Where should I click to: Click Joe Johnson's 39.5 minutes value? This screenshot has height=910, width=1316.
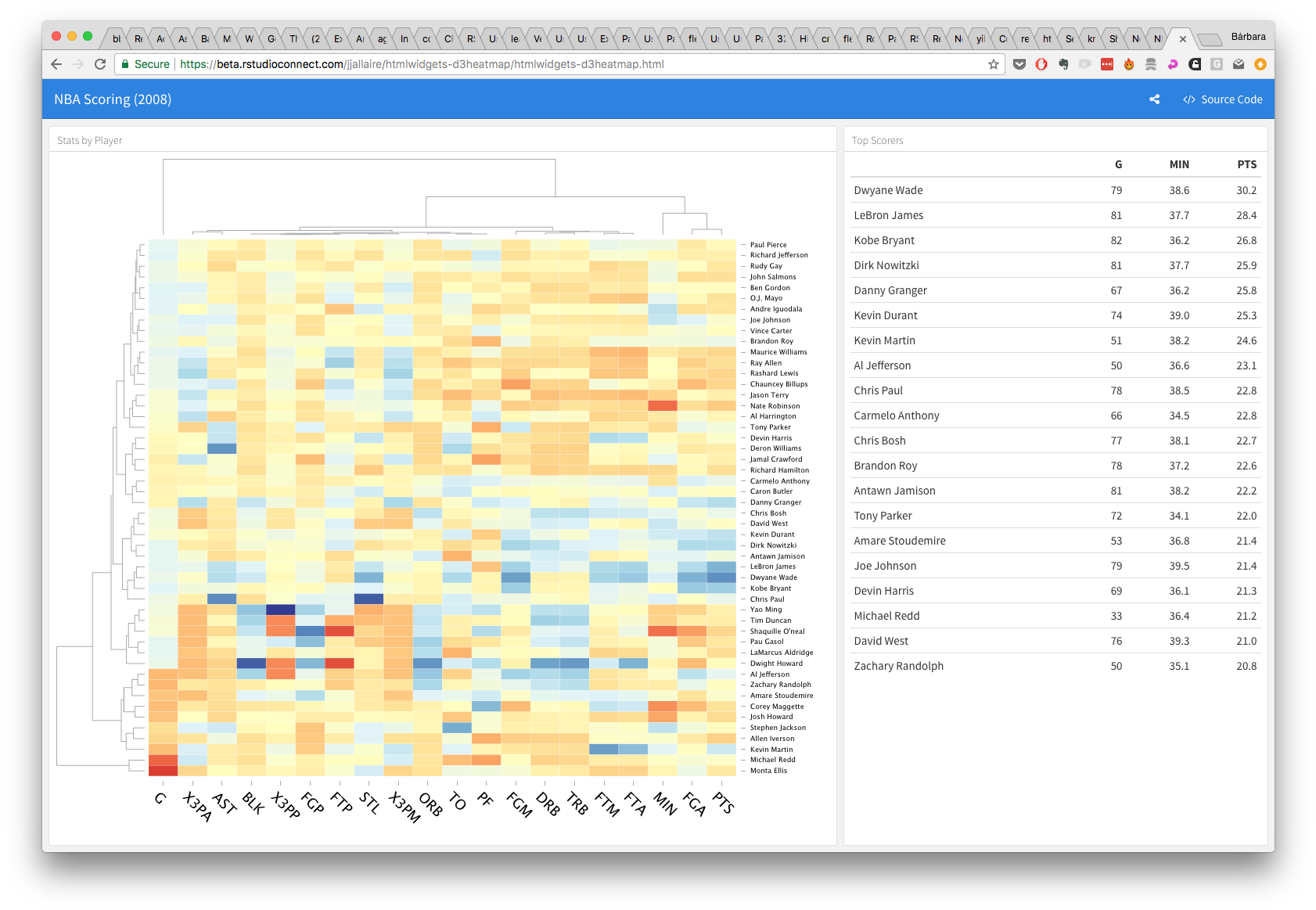click(x=1179, y=566)
